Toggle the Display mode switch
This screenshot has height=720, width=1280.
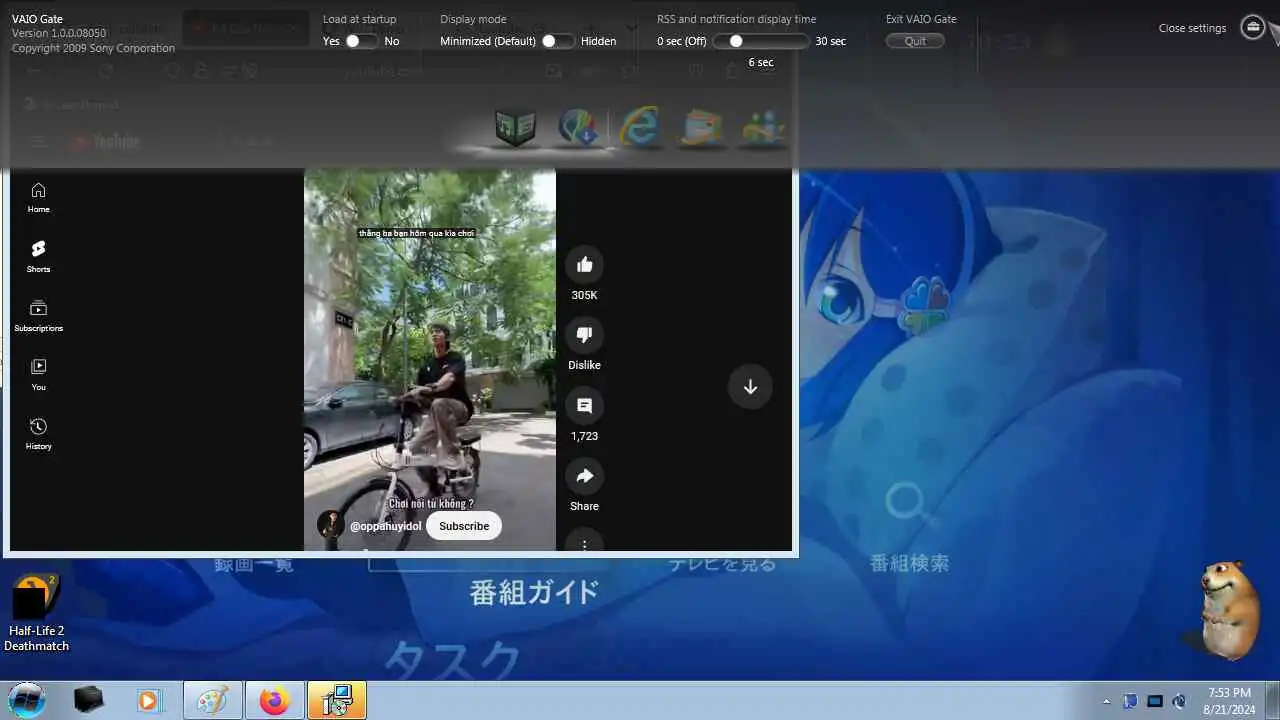click(558, 41)
